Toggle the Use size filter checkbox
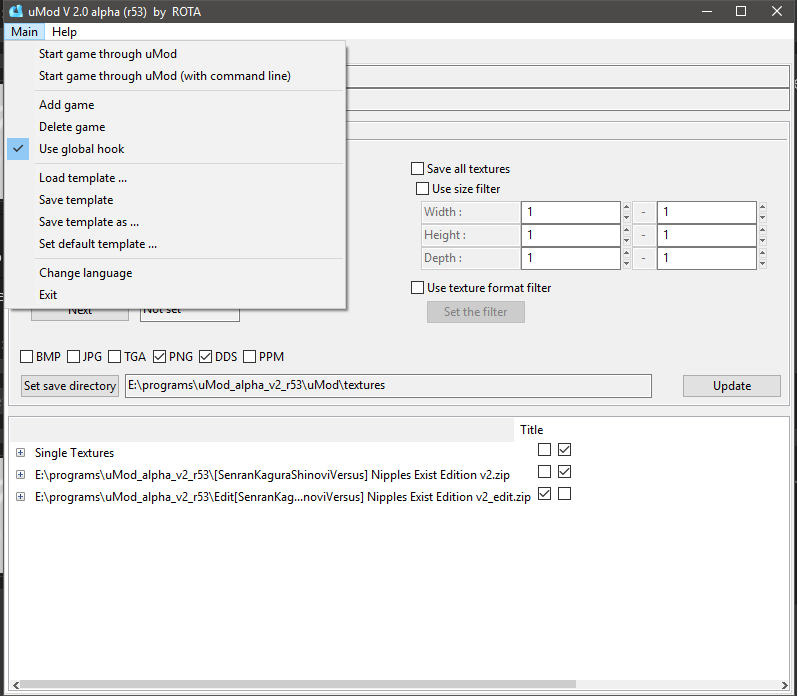Viewport: 798px width, 696px height. coord(422,189)
